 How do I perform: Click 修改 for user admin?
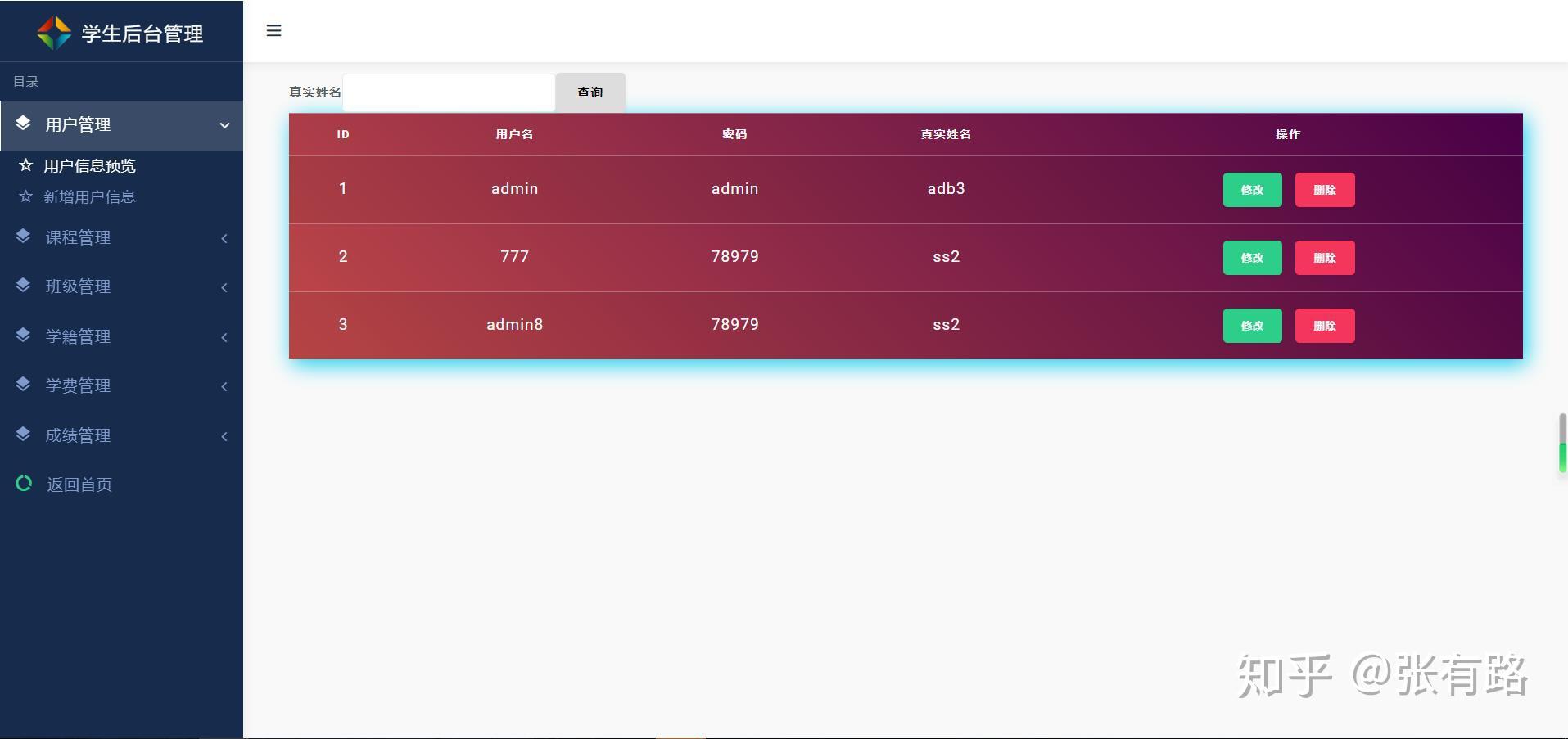[1253, 190]
